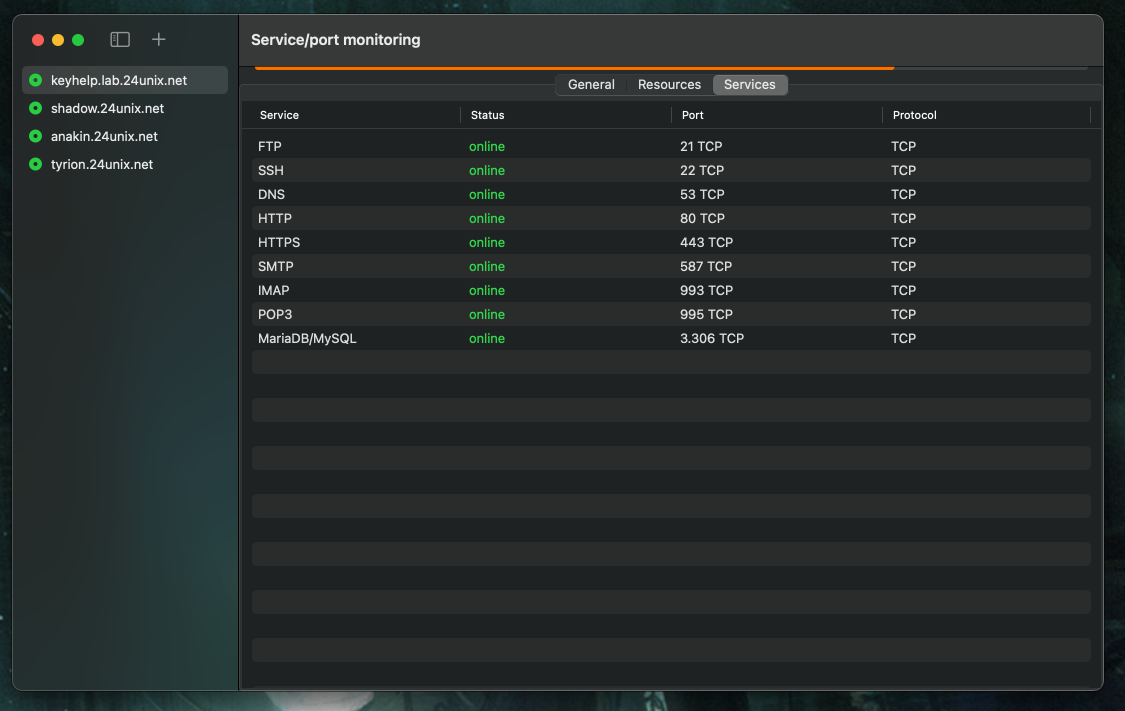Sort by the Status column header
The width and height of the screenshot is (1125, 711).
(x=487, y=115)
